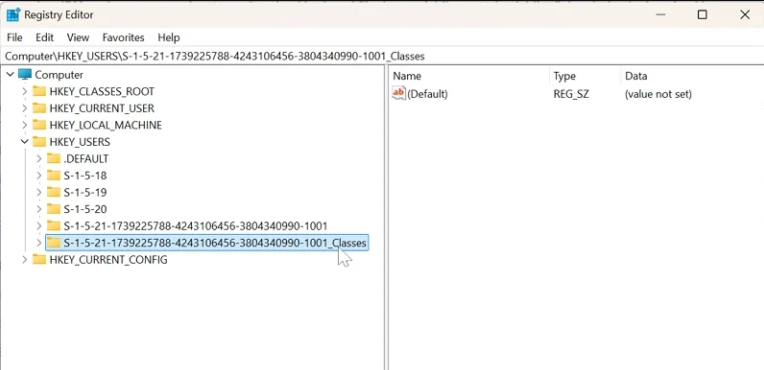Image resolution: width=764 pixels, height=370 pixels.
Task: Click folder icon of the 1001_Classes key
Action: [54, 242]
